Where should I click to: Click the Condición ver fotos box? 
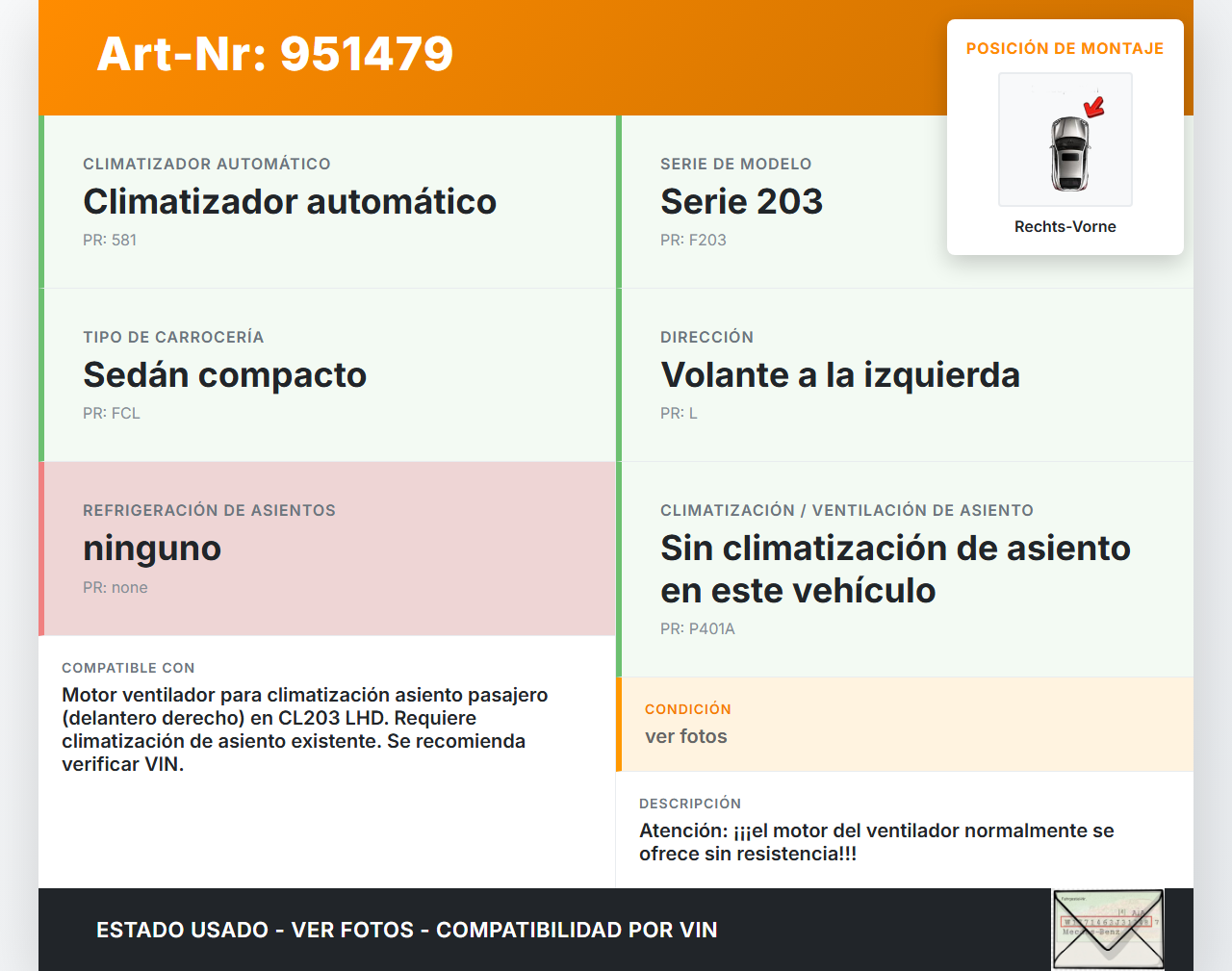[905, 724]
